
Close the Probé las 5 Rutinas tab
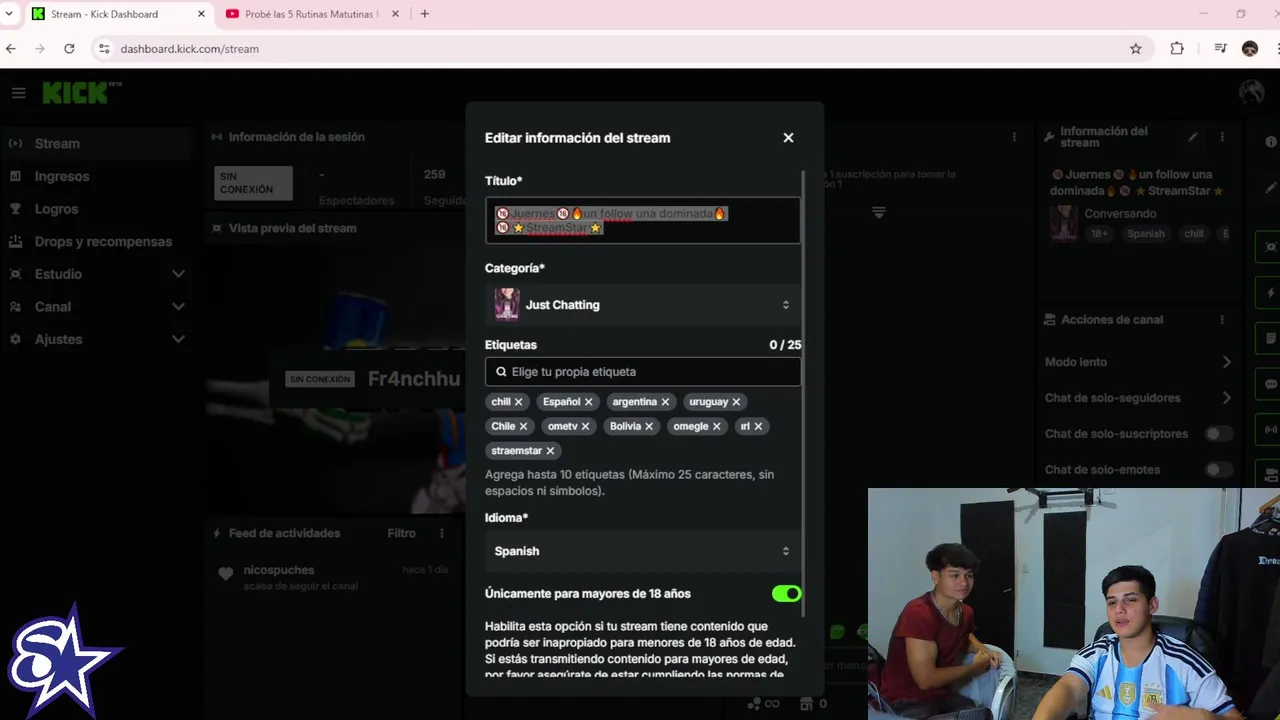(395, 14)
